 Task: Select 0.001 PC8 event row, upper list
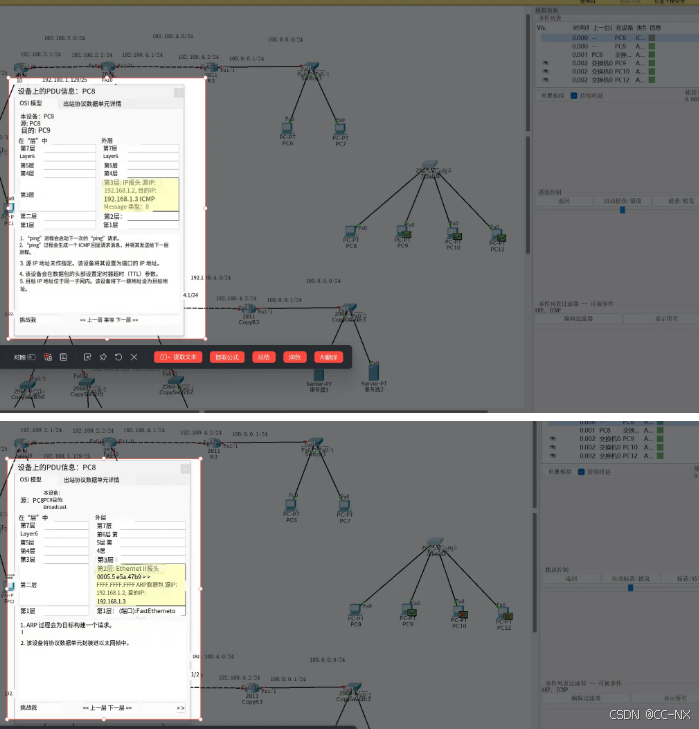click(619, 54)
